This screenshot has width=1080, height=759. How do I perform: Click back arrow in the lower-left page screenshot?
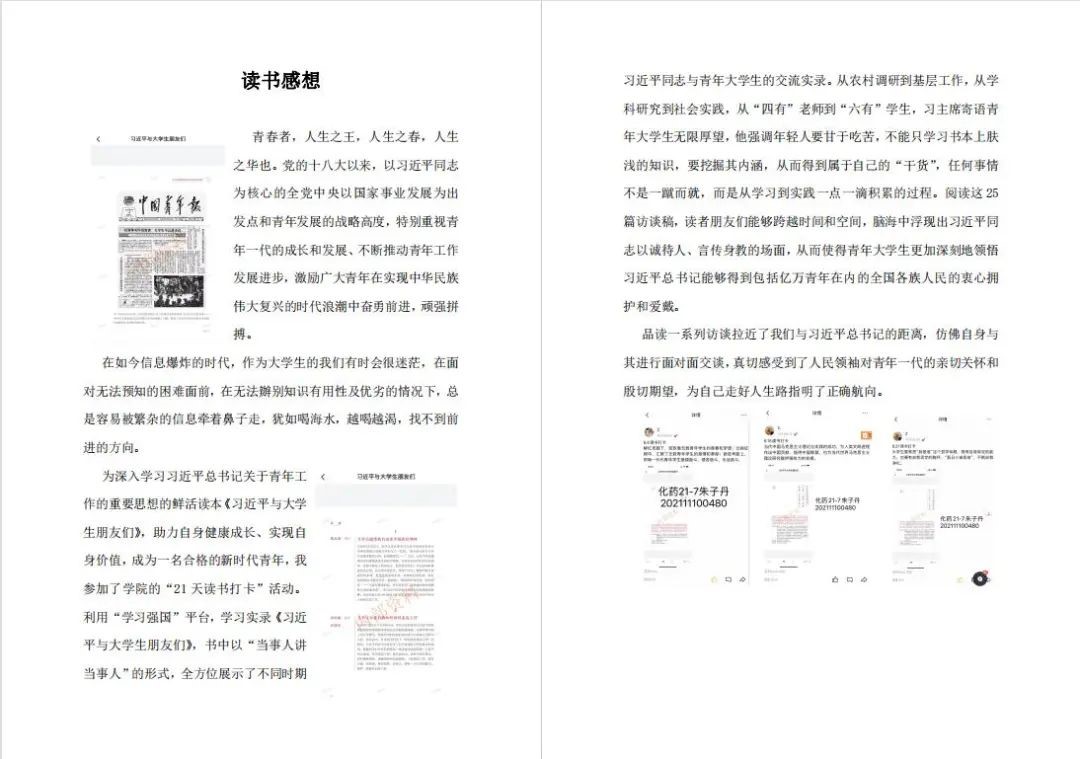(322, 478)
